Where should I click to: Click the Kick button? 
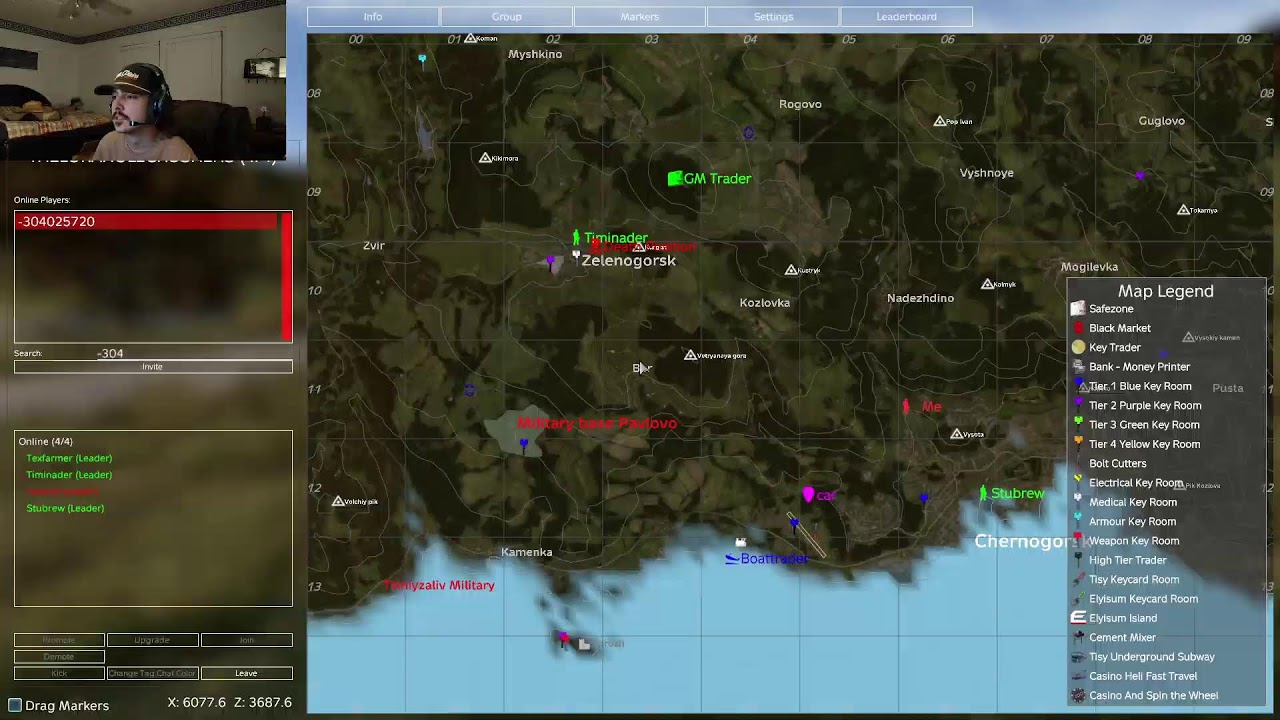tap(59, 673)
